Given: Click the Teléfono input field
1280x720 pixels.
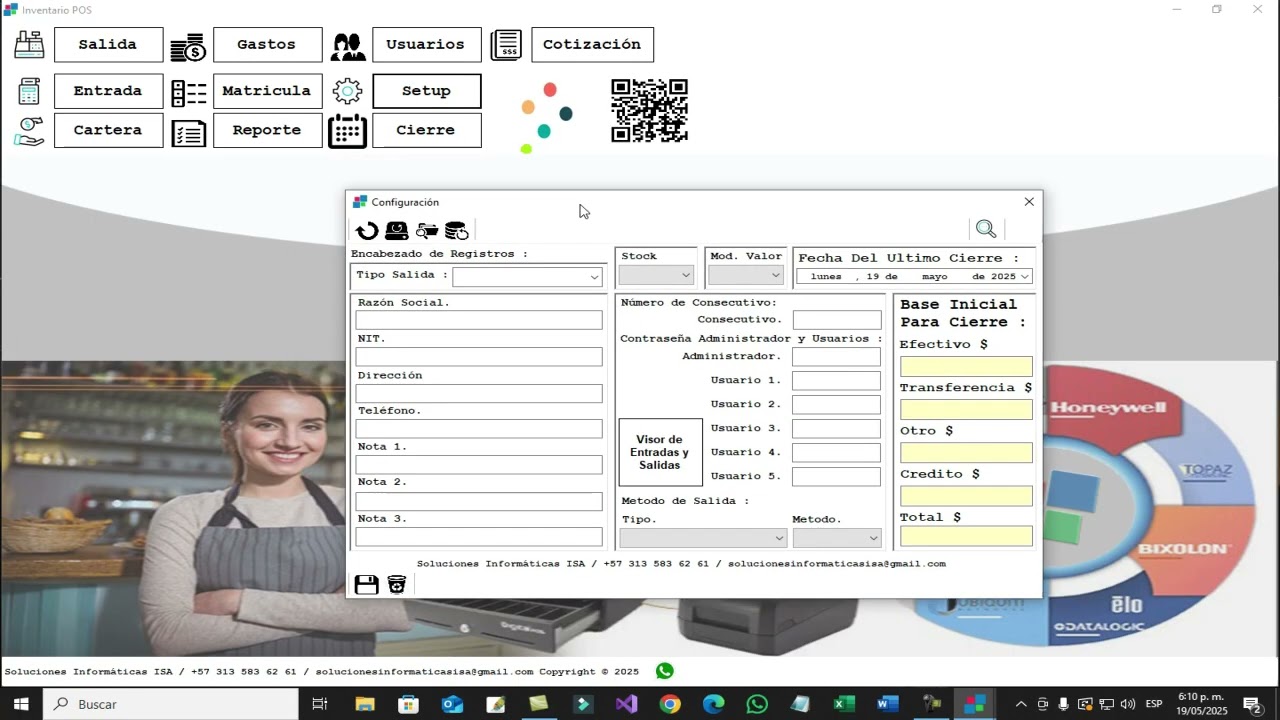Looking at the screenshot, I should [x=479, y=428].
